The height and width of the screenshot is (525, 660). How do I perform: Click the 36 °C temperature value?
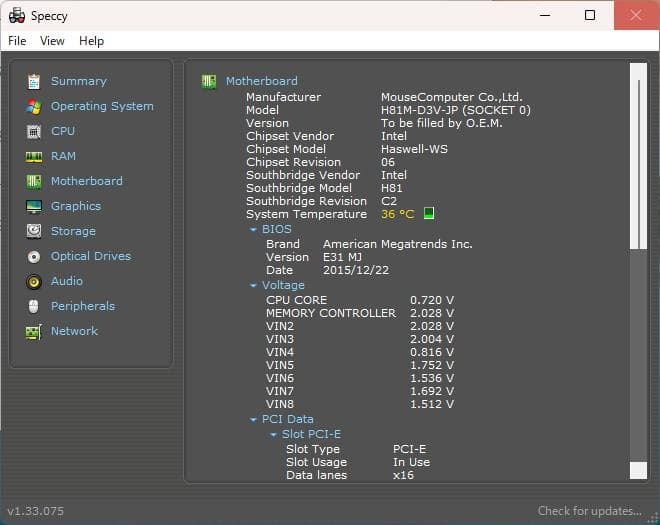click(397, 214)
